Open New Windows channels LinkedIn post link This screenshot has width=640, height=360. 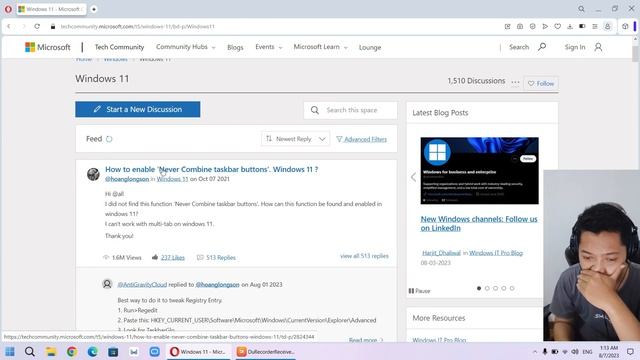479,223
